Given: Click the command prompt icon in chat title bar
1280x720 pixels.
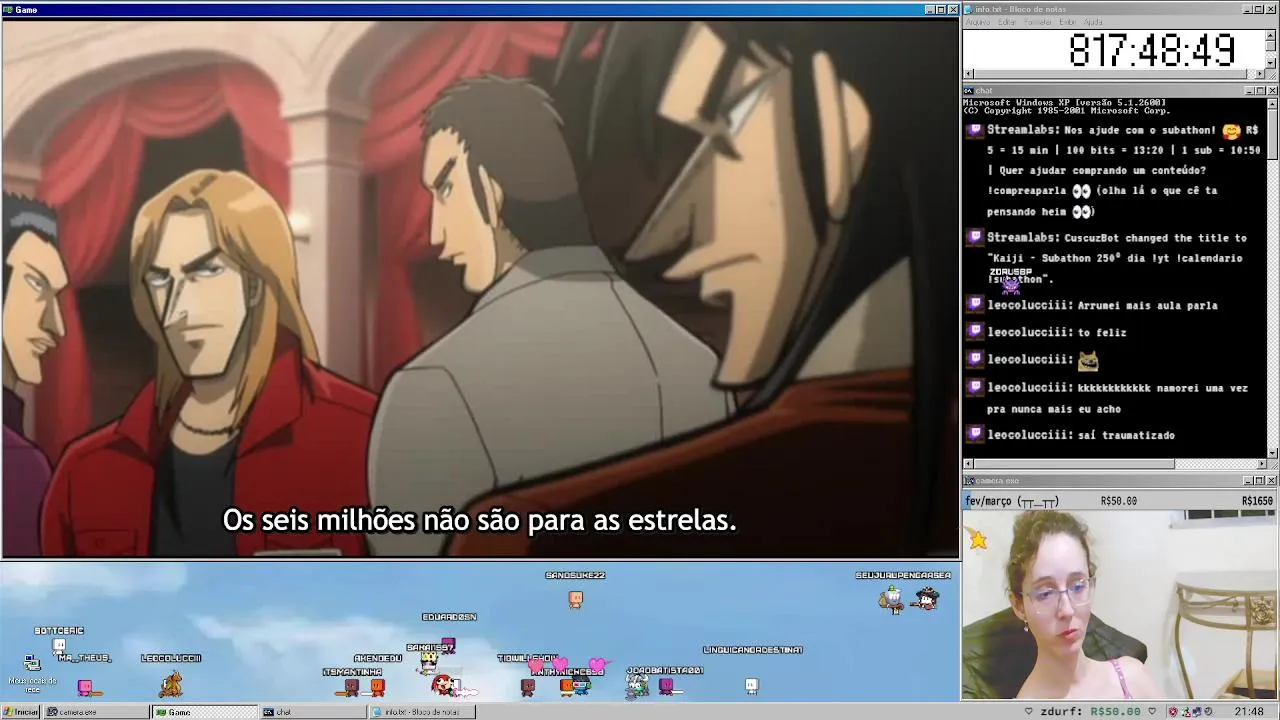Looking at the screenshot, I should [x=969, y=91].
